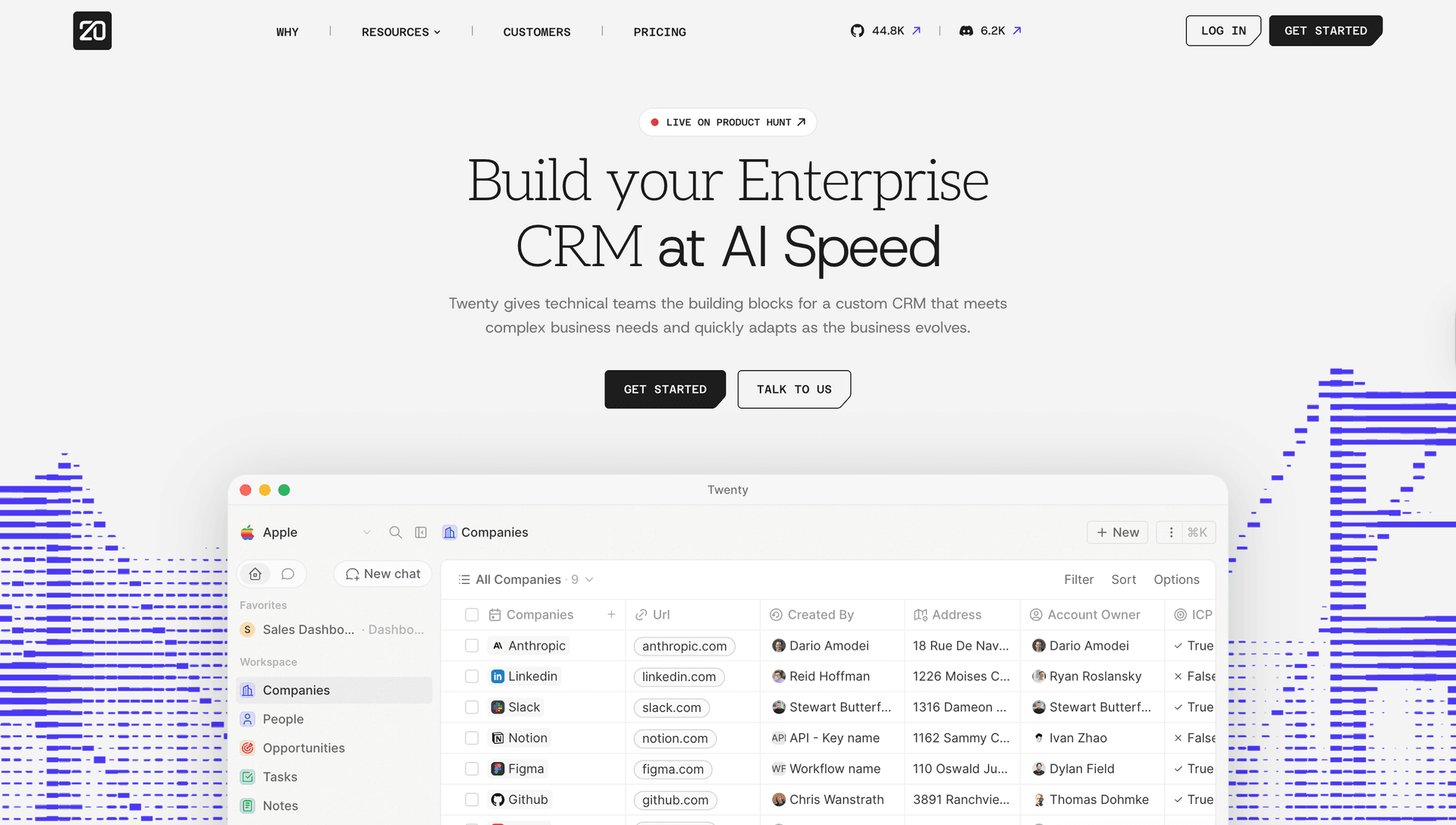Check the Figma row checkbox
The height and width of the screenshot is (825, 1456).
(472, 769)
